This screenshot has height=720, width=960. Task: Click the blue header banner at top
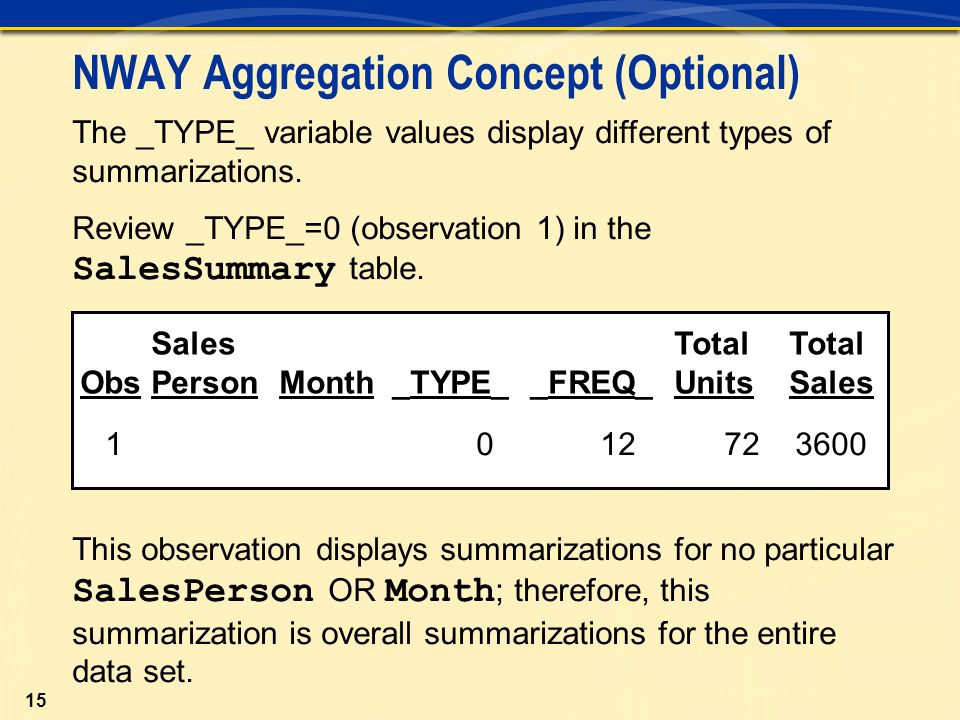click(480, 13)
